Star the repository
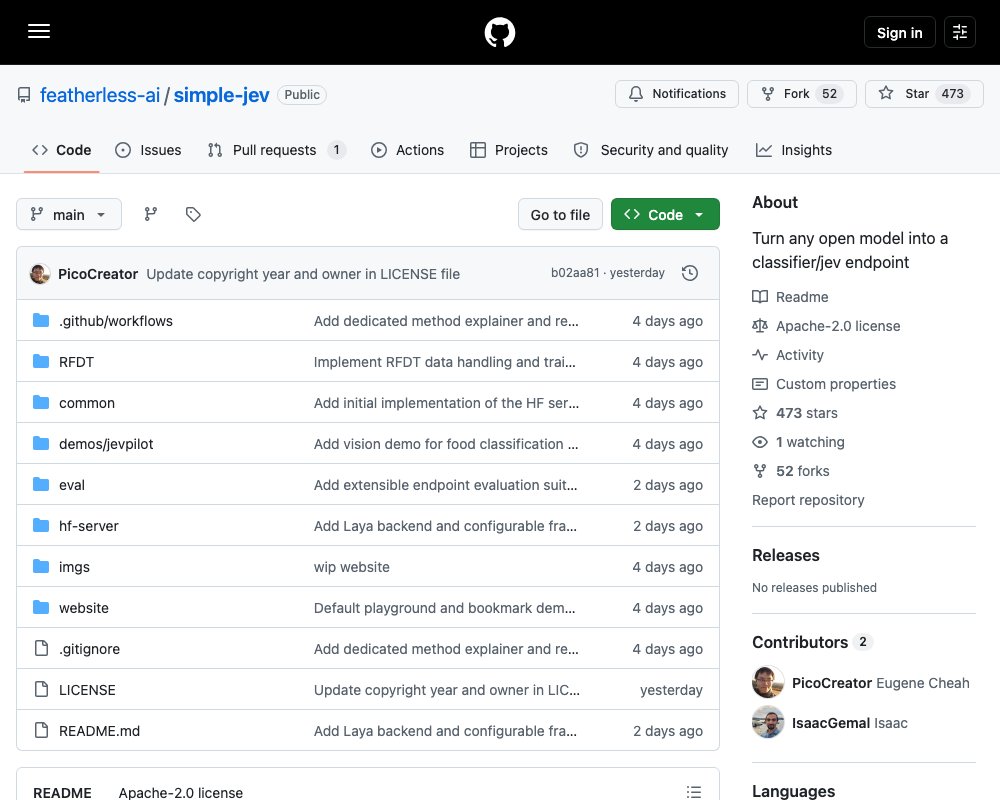The width and height of the screenshot is (1000, 800). 924,94
